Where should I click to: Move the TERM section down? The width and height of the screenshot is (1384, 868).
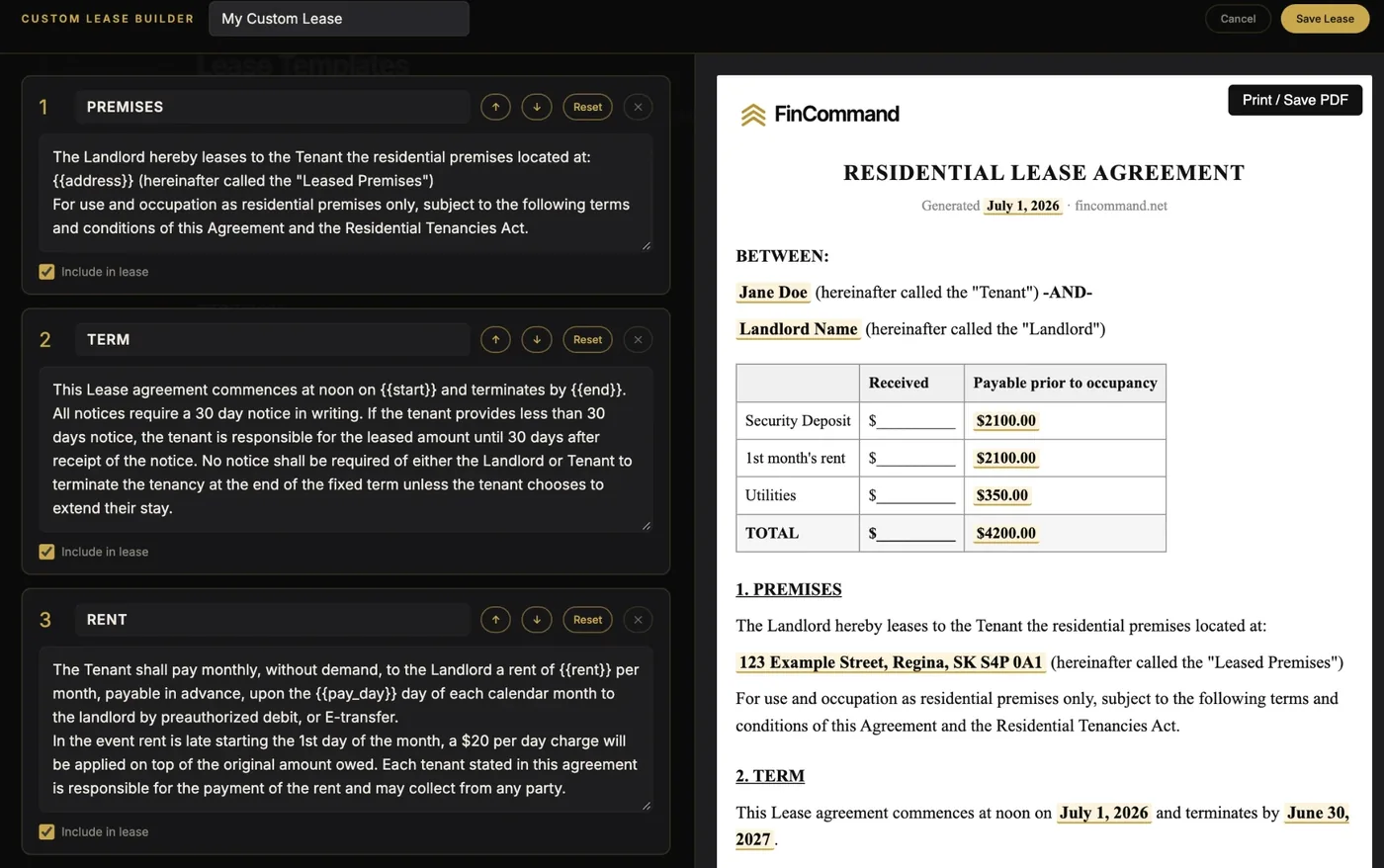537,340
